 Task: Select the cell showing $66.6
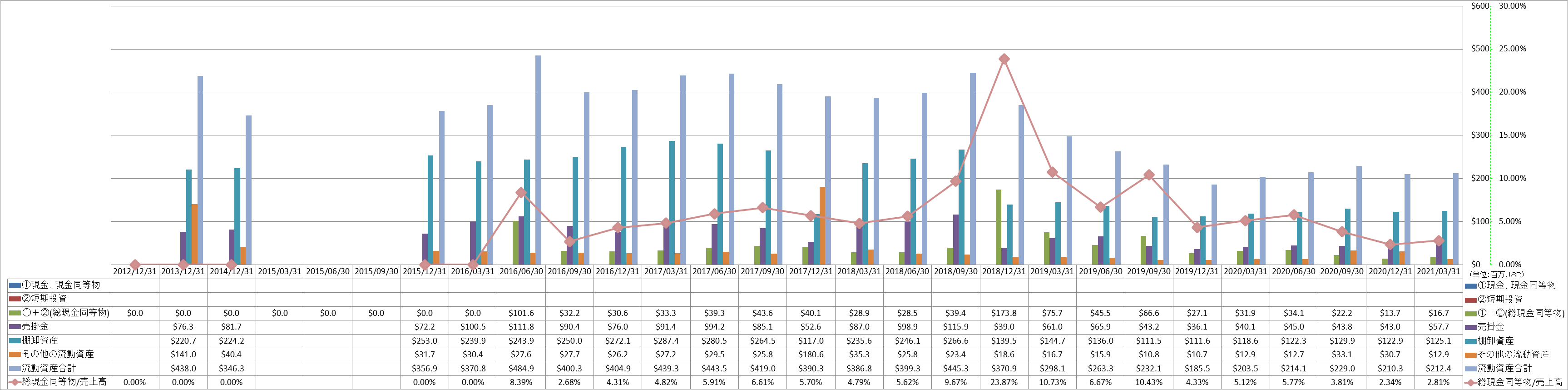tap(1148, 313)
